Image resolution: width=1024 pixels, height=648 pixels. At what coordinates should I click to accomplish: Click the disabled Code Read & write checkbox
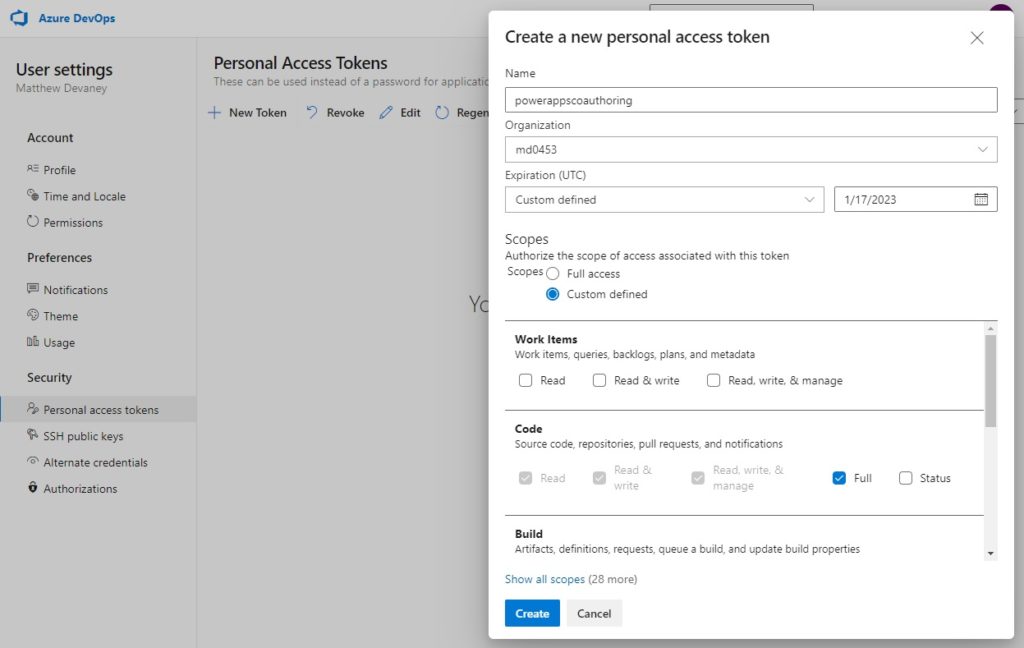(599, 478)
